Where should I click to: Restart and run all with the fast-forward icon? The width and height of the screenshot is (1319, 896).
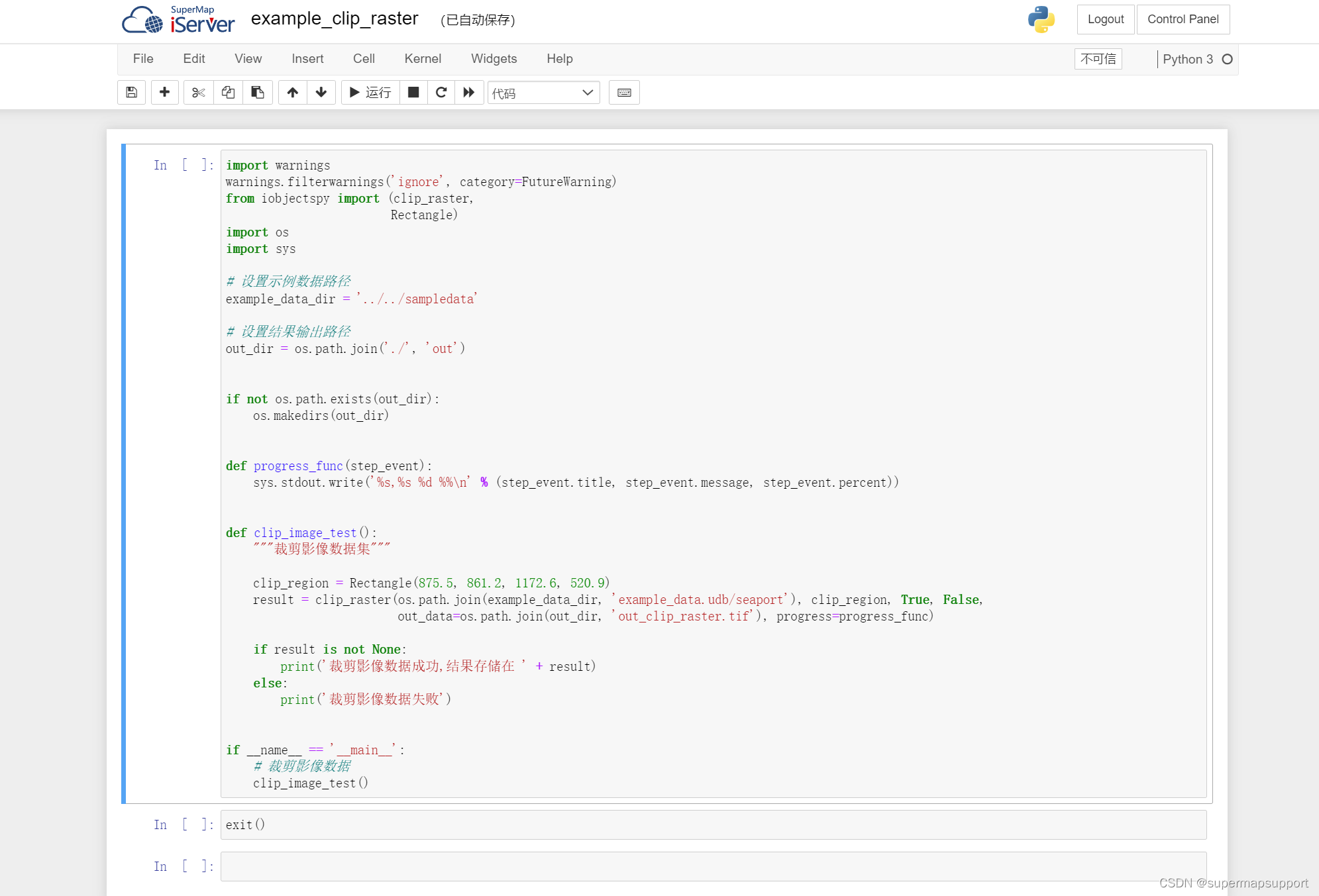[x=469, y=93]
